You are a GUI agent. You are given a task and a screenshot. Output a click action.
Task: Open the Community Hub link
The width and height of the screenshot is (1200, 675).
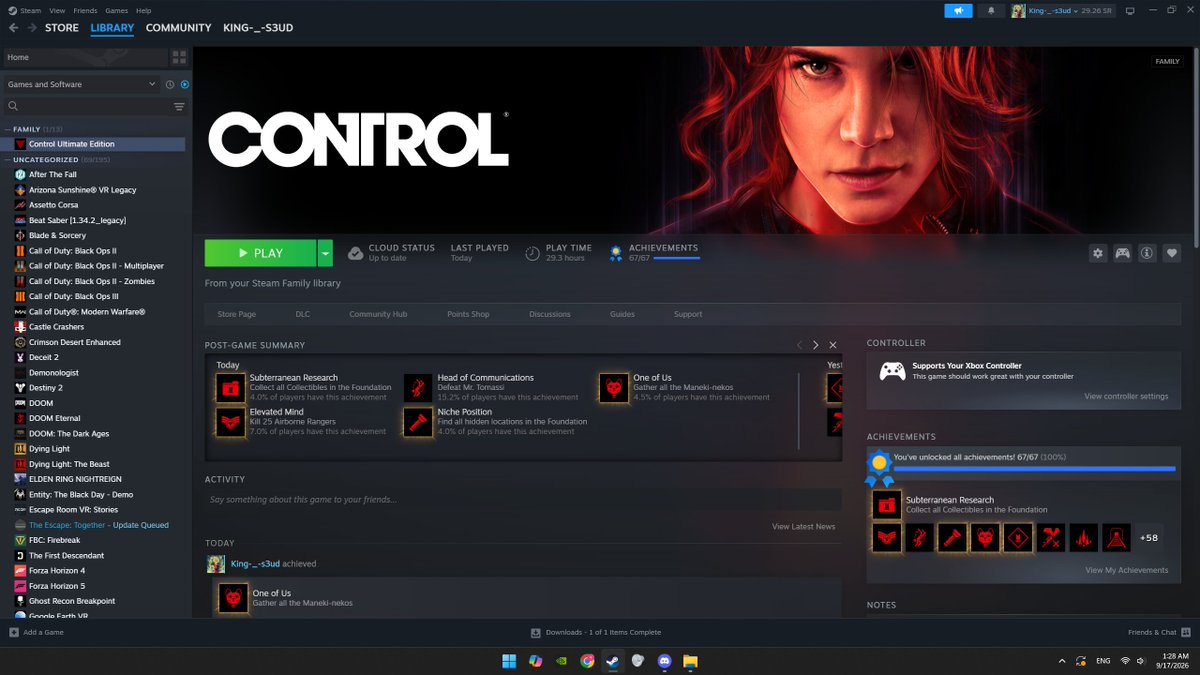pos(378,314)
